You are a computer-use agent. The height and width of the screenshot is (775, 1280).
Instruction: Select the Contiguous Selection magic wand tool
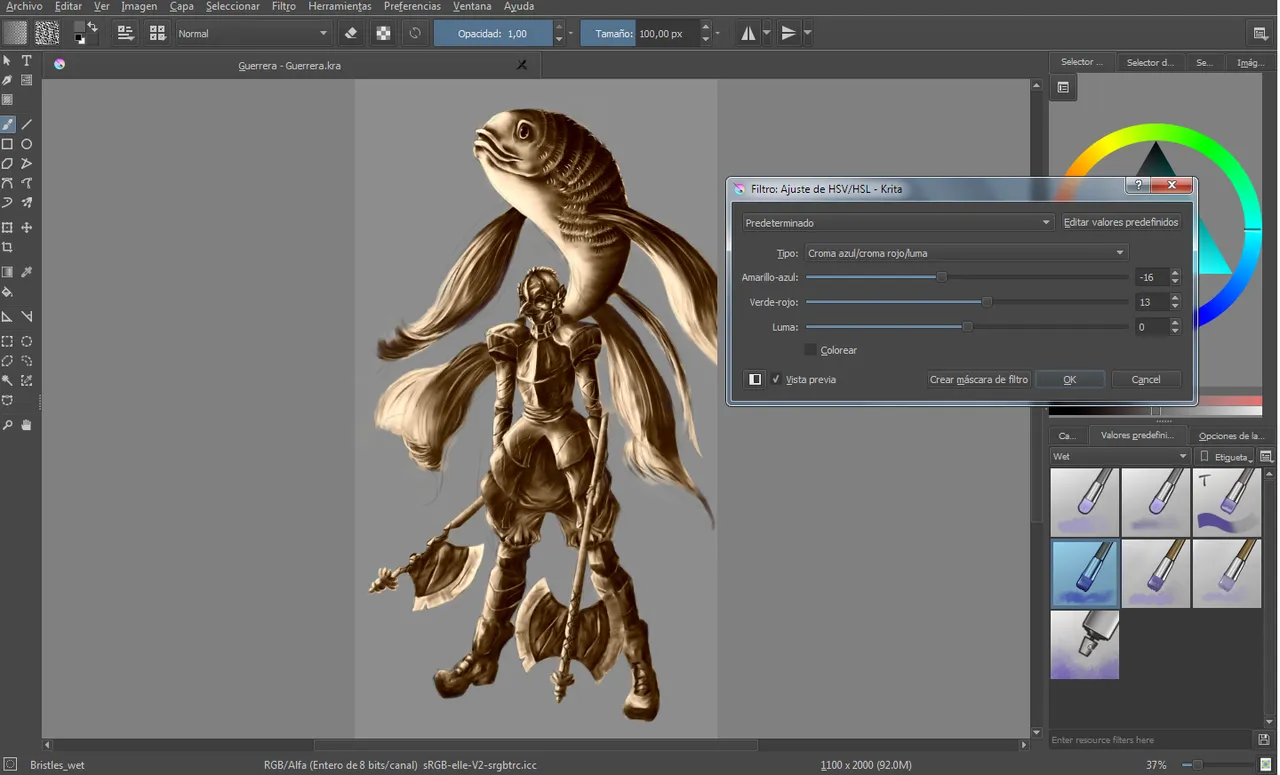(x=8, y=380)
